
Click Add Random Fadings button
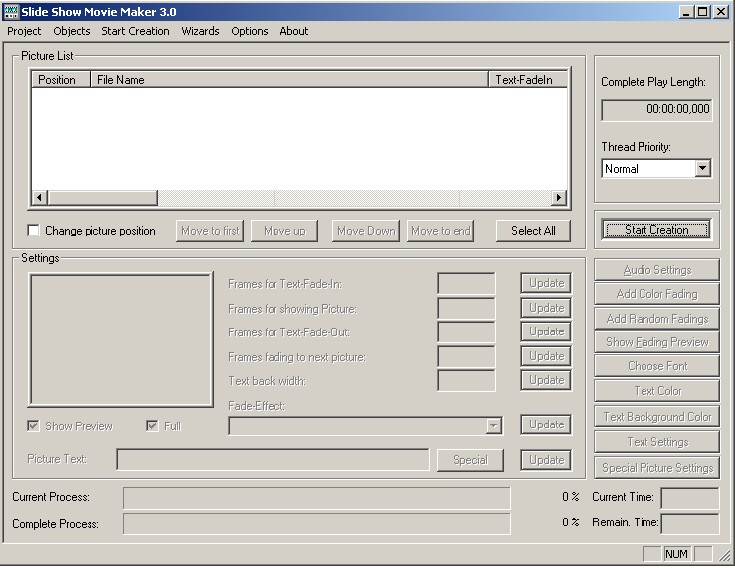[x=657, y=319]
